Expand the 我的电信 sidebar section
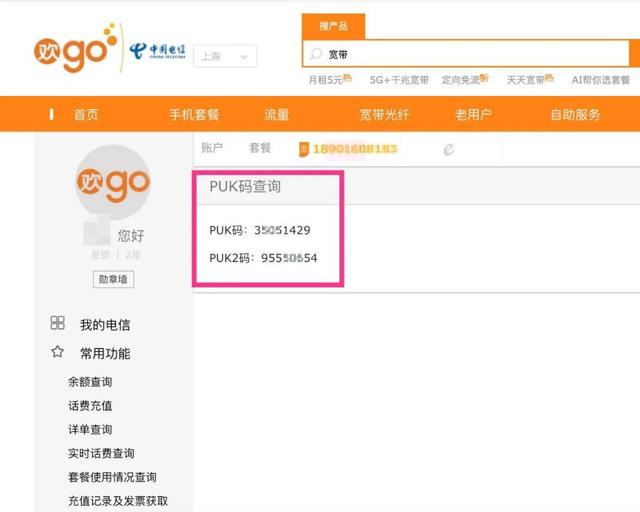The width and height of the screenshot is (640, 512). point(105,325)
